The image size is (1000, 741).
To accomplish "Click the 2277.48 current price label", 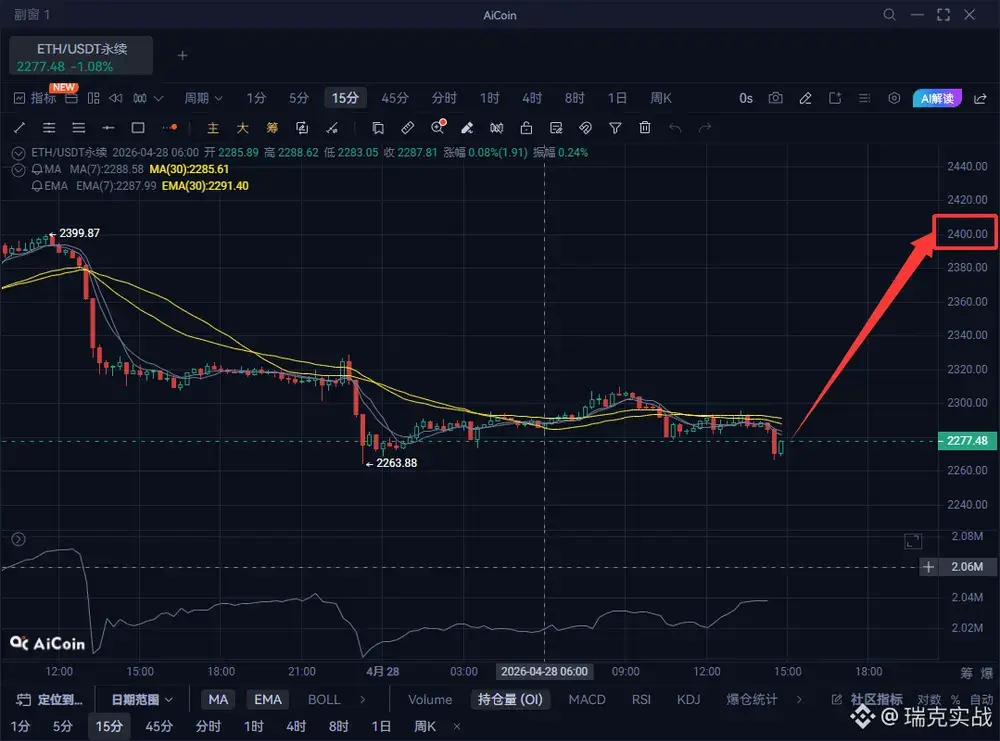I will (967, 441).
